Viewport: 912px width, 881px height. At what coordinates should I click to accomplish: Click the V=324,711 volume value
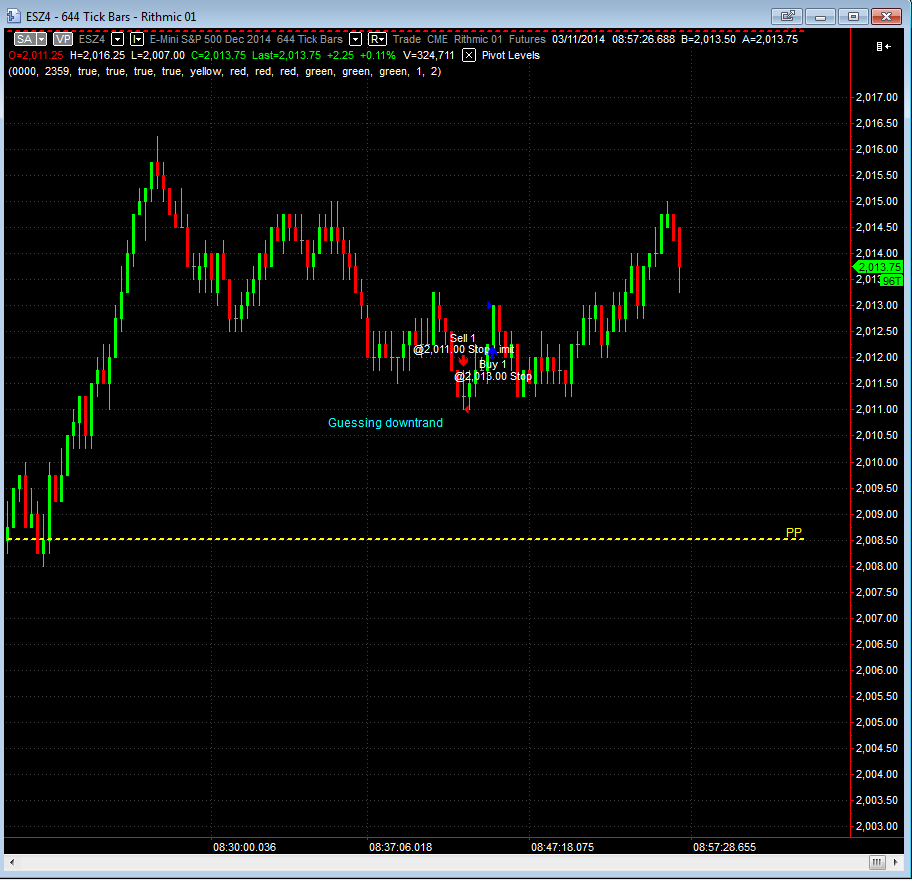pyautogui.click(x=429, y=55)
